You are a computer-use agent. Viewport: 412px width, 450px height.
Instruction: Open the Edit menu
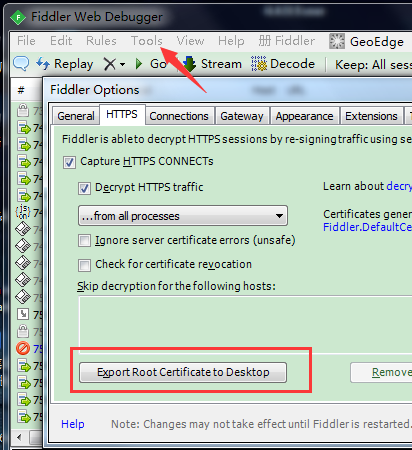coord(61,41)
